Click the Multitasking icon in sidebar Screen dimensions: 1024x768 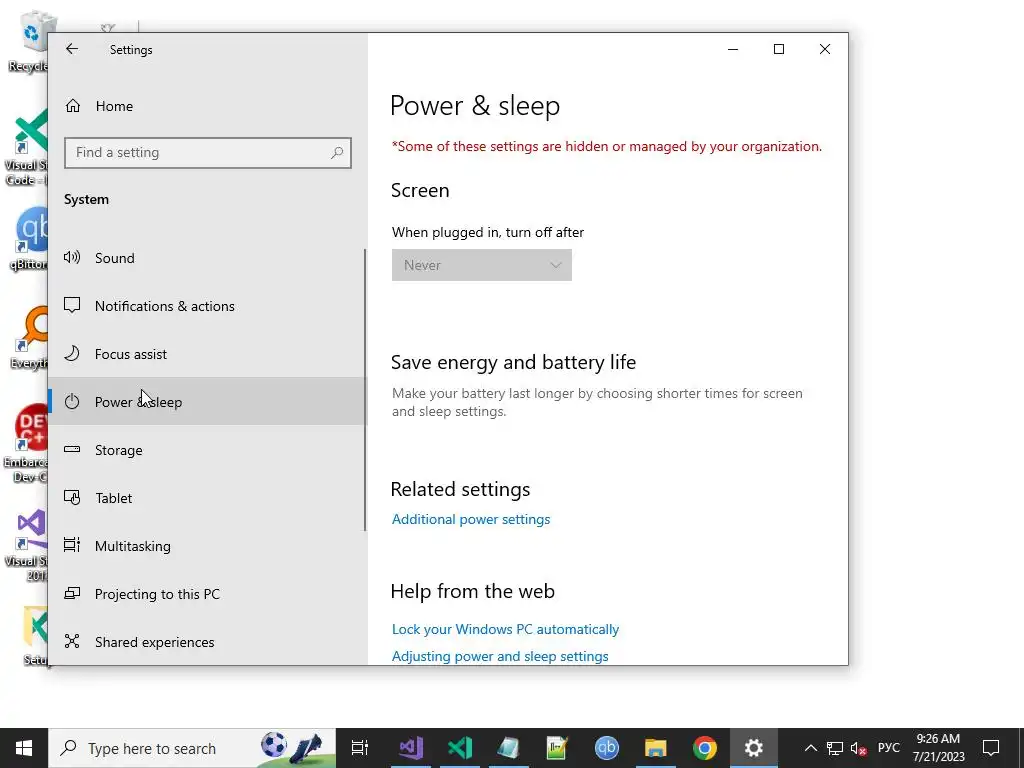coord(72,545)
